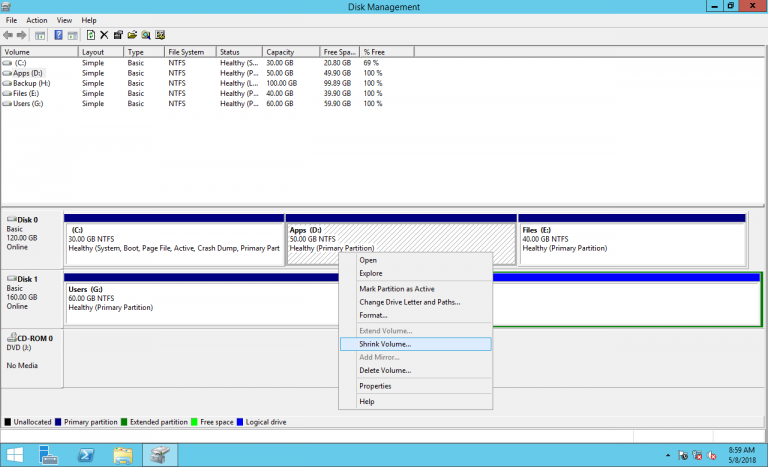Sort by the Type column header
The image size is (768, 467).
pyautogui.click(x=144, y=52)
